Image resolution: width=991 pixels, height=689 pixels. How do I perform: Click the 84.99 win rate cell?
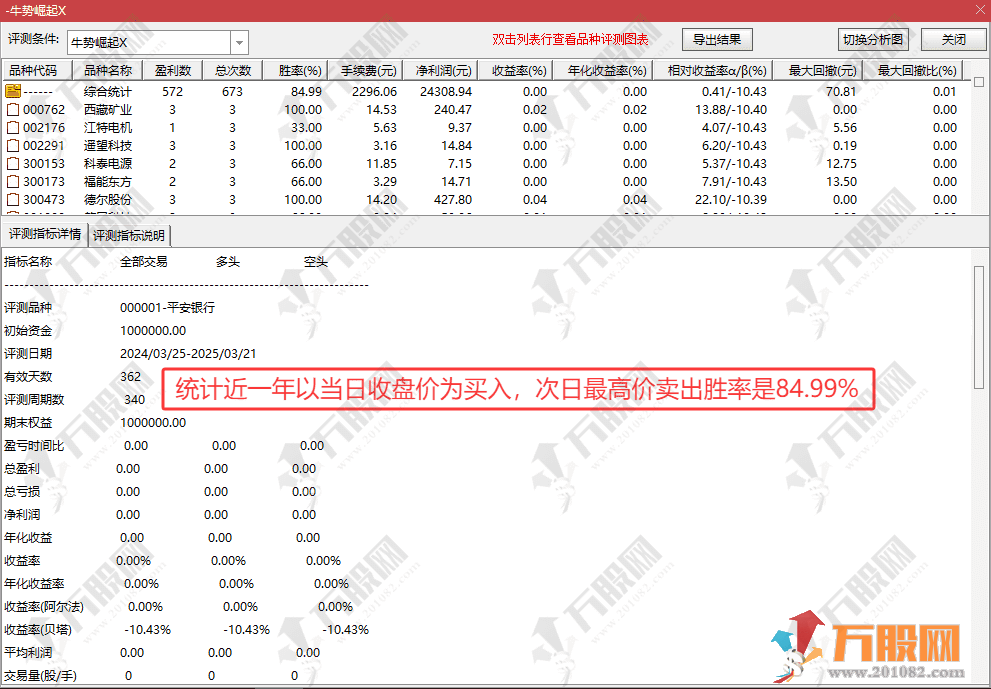point(306,92)
